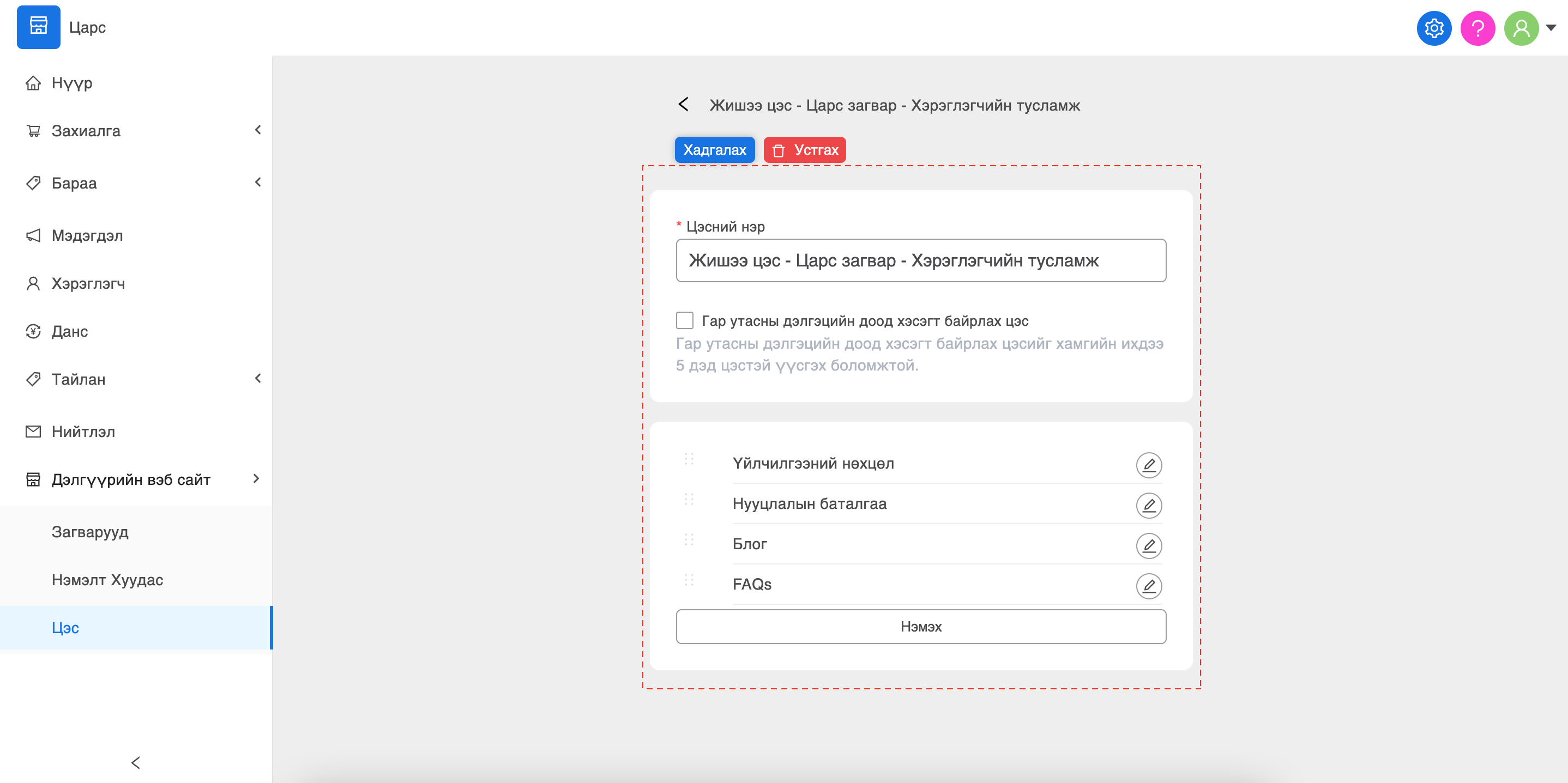Click the Нэмэх add button
Screen dimensions: 1568x783
(921, 627)
